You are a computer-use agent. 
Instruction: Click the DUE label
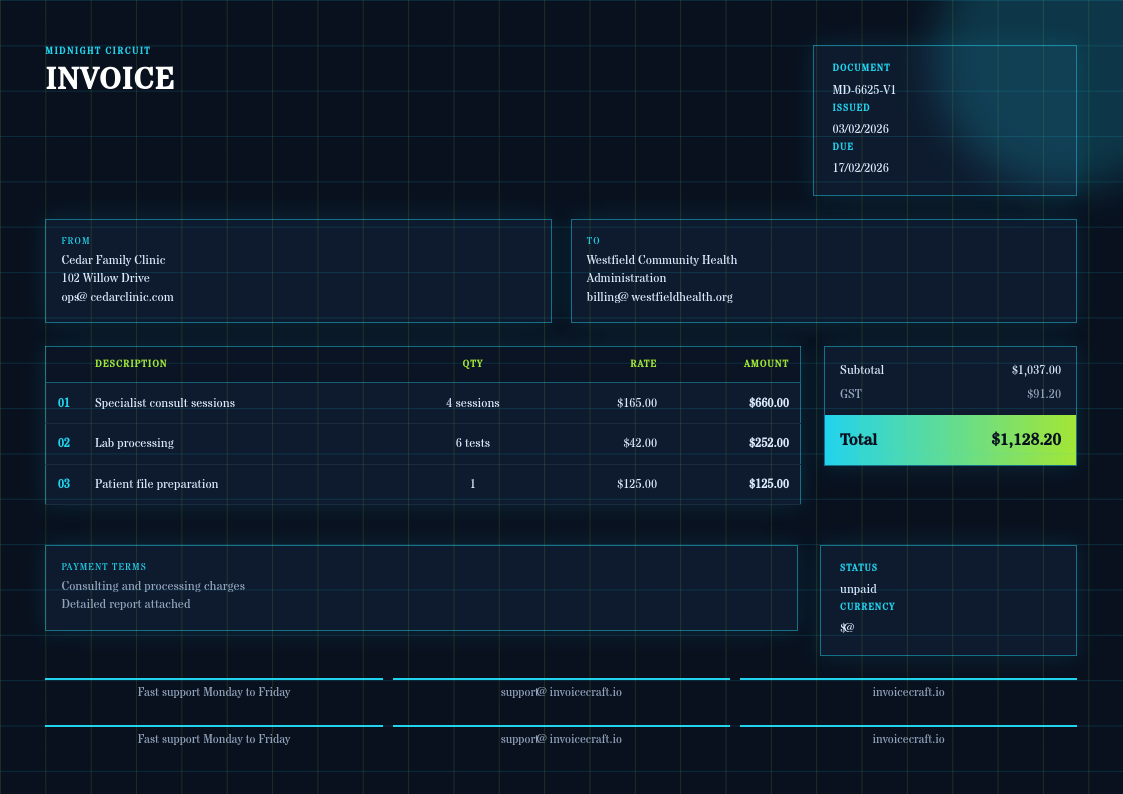[843, 146]
